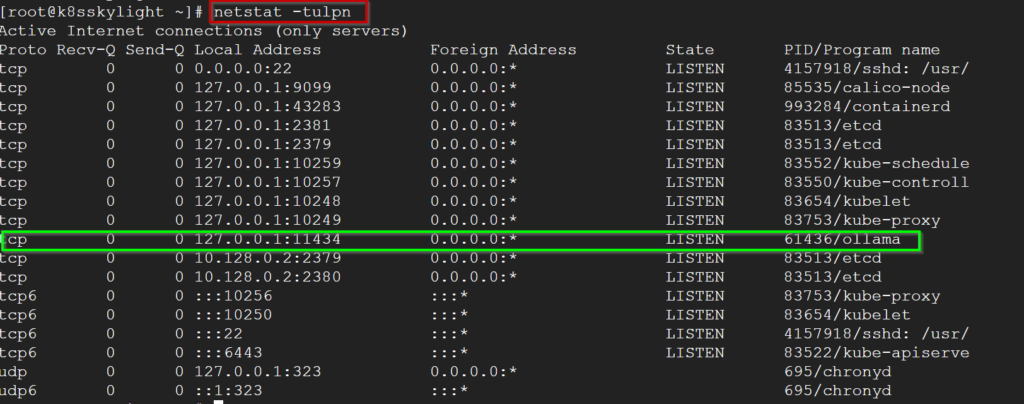Click program name '85535/calico-node'
The width and height of the screenshot is (1024, 404).
pos(867,87)
